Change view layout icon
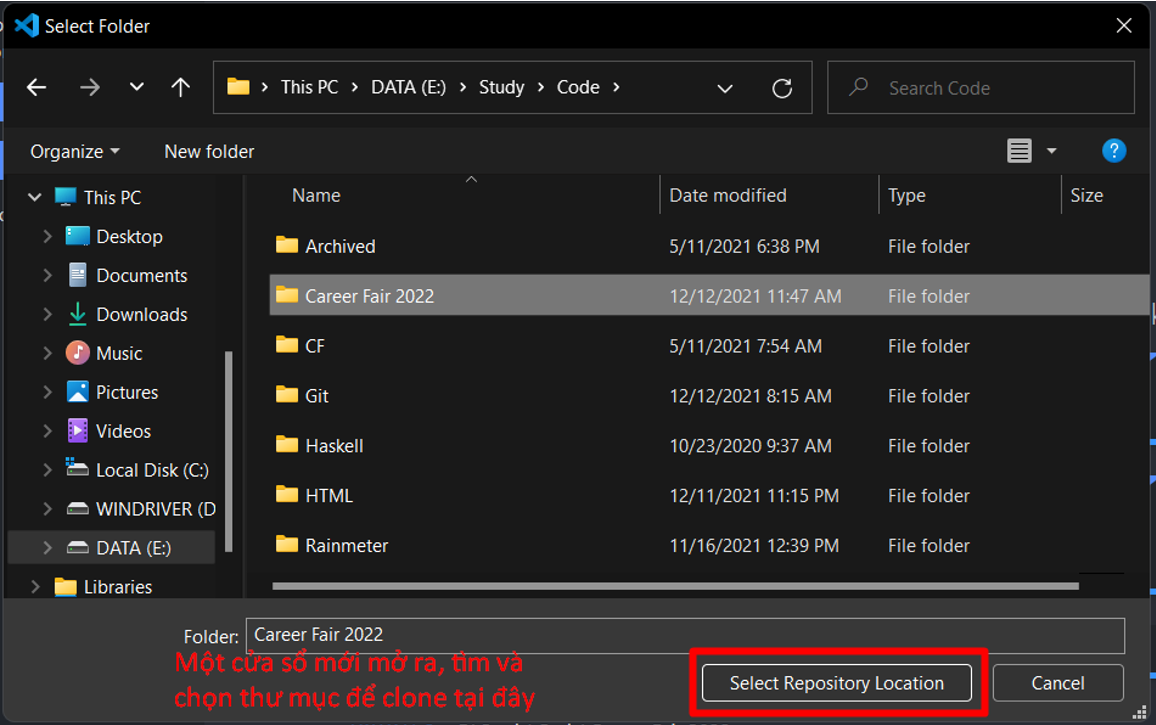 tap(1020, 151)
